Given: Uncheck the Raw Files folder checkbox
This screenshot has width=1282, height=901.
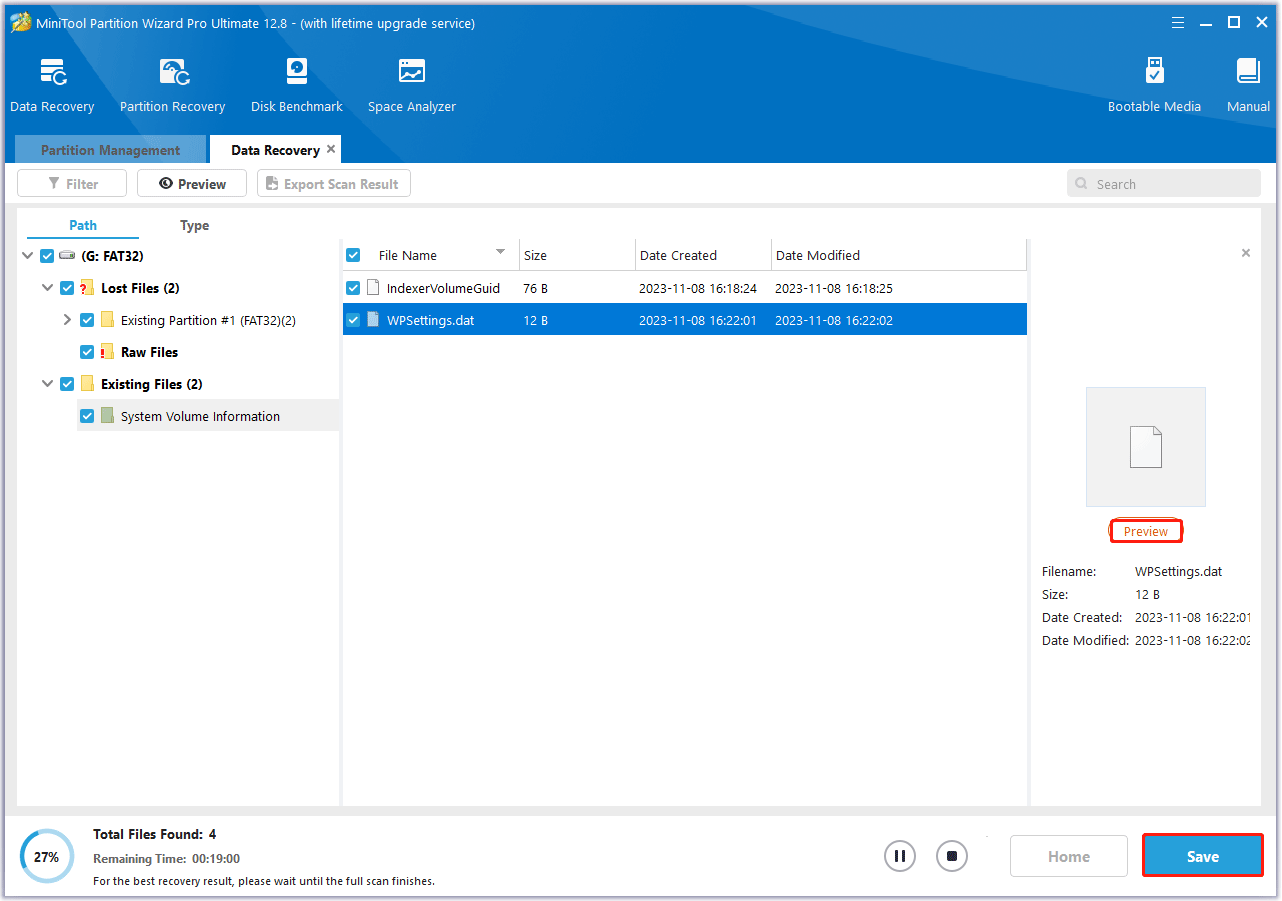Looking at the screenshot, I should pyautogui.click(x=87, y=352).
